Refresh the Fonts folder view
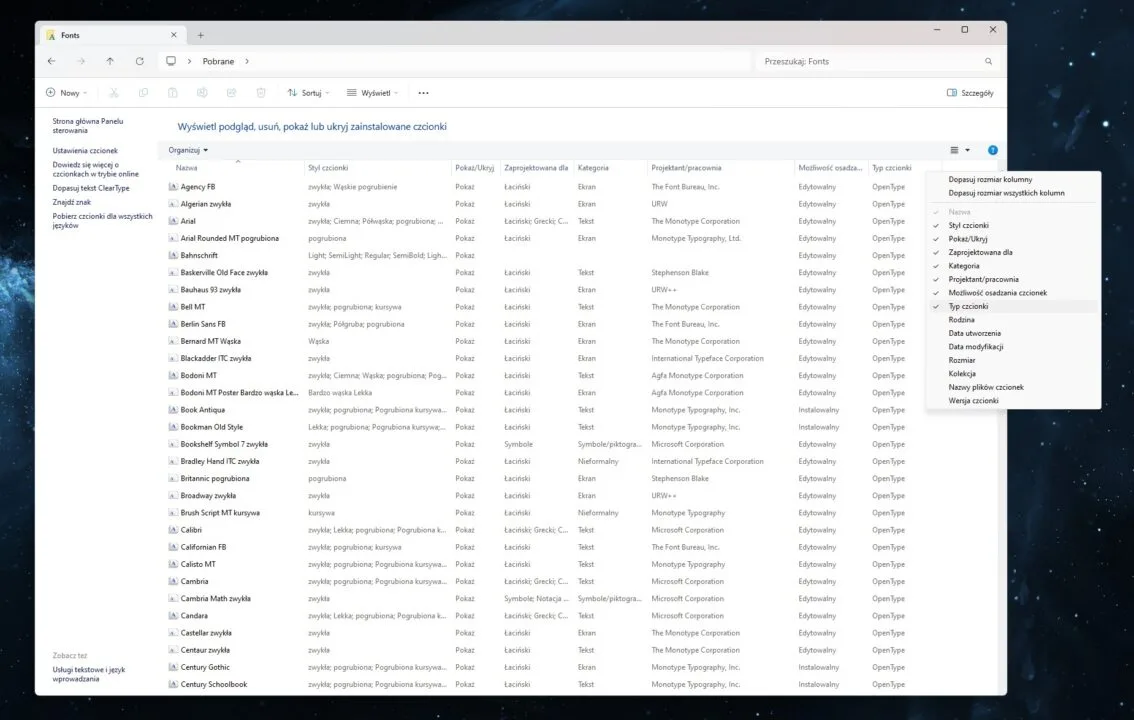 139,61
